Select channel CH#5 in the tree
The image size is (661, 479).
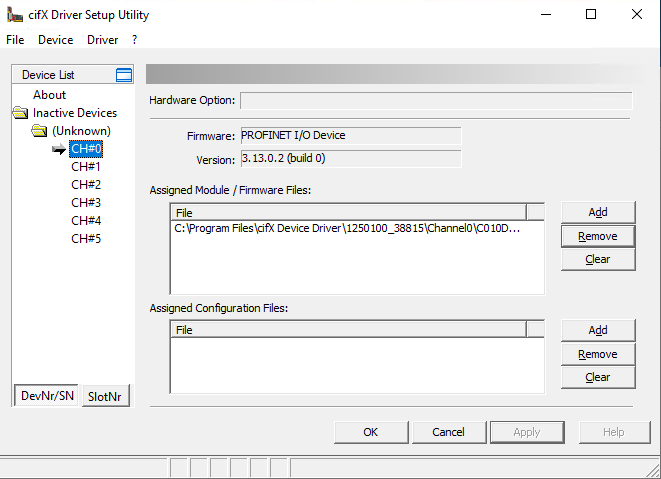click(86, 239)
